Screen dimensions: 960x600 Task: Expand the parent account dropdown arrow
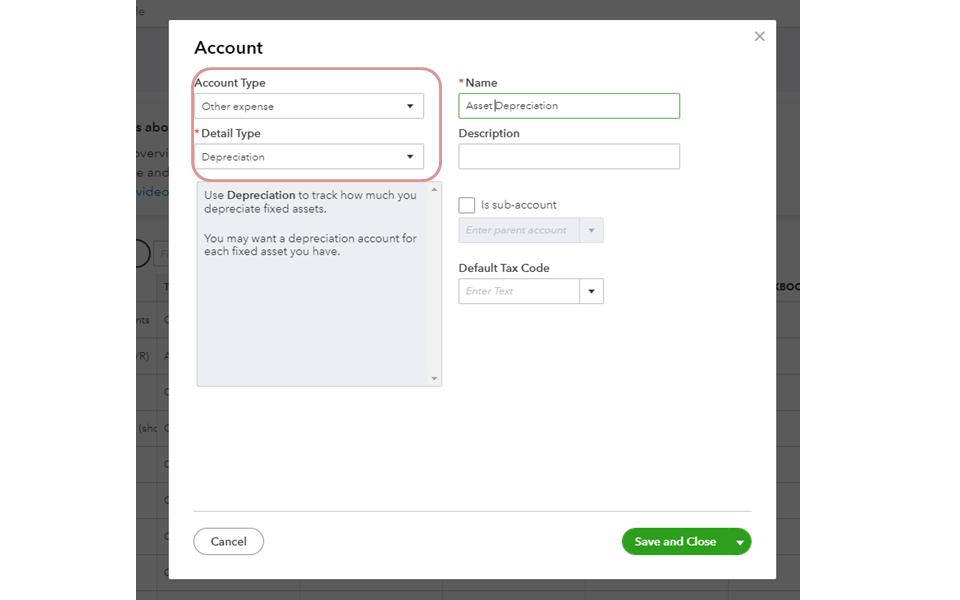[x=591, y=231]
